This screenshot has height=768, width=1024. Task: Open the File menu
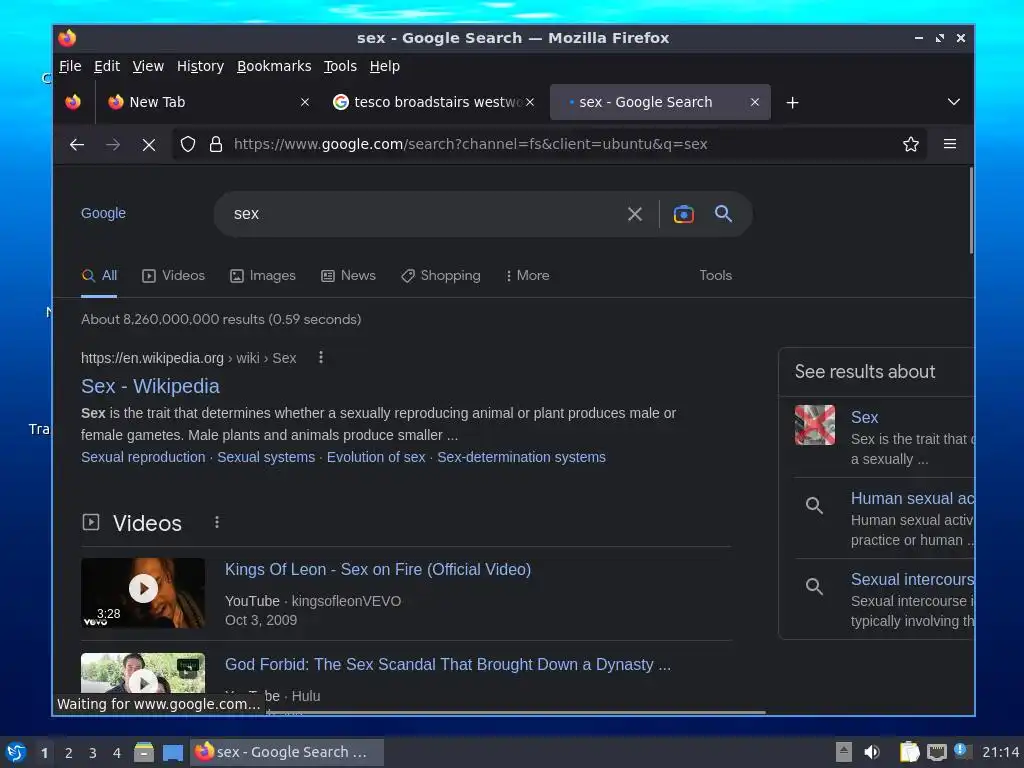pyautogui.click(x=70, y=66)
